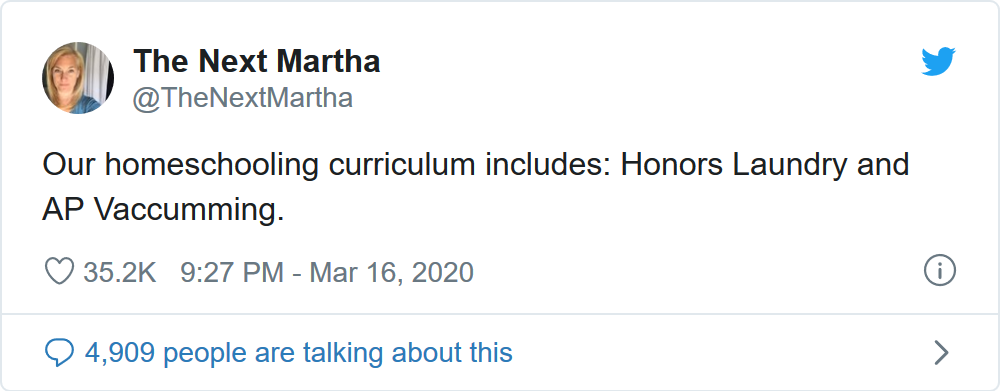
Task: Click the first line of the tweet text
Action: pos(476,165)
